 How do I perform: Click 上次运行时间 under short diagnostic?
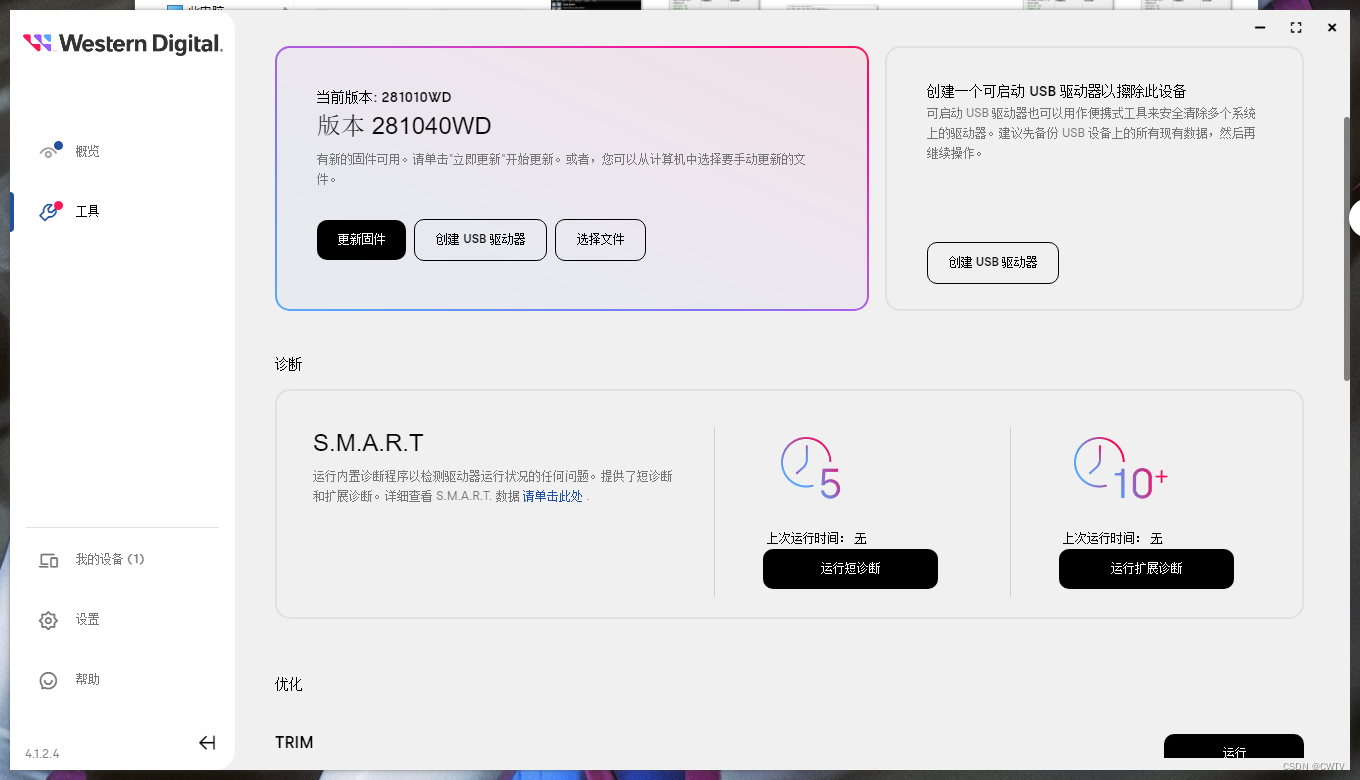pos(805,538)
